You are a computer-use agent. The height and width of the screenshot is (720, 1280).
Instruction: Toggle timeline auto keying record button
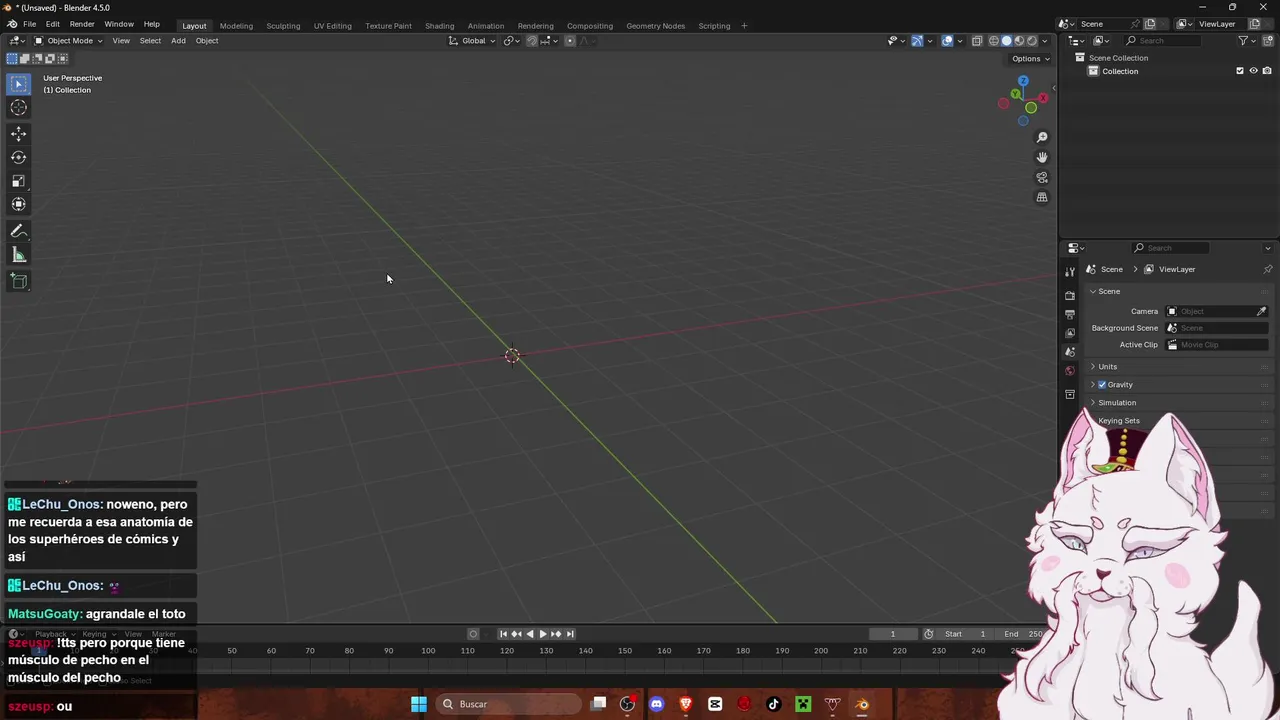[474, 633]
